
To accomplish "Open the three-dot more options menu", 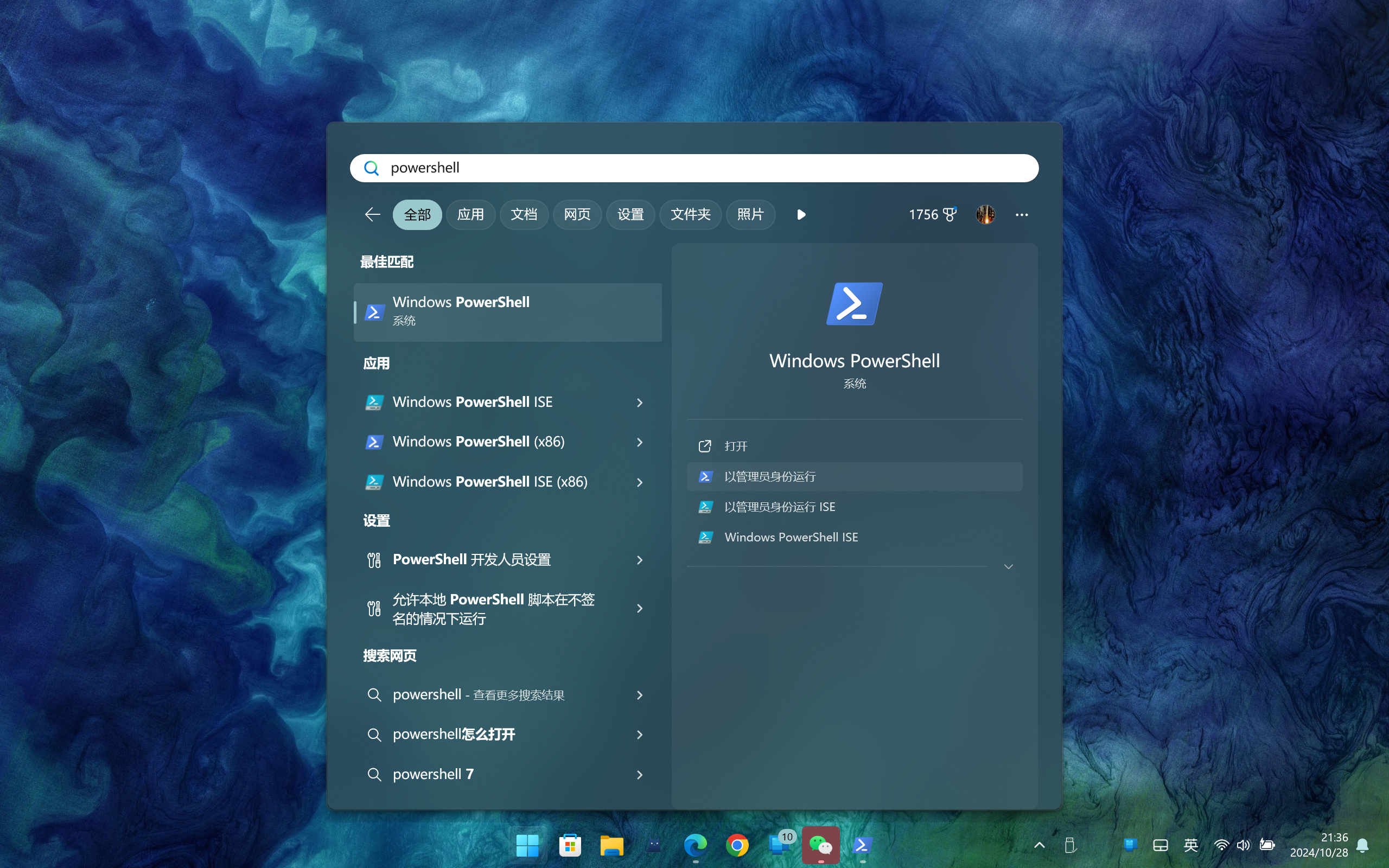I will [x=1022, y=215].
